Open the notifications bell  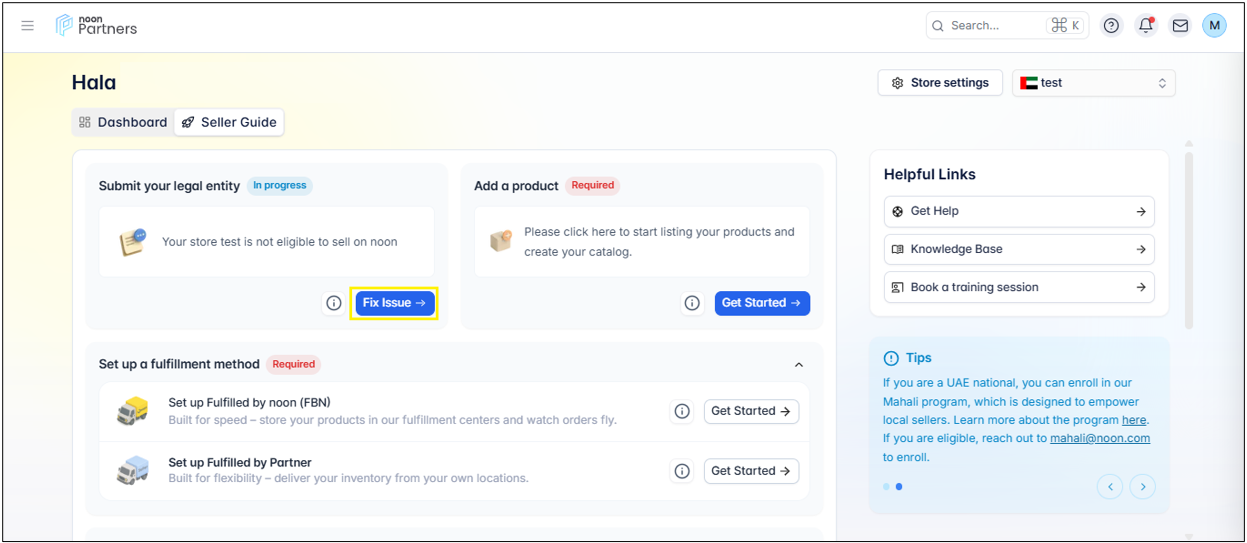point(1146,26)
